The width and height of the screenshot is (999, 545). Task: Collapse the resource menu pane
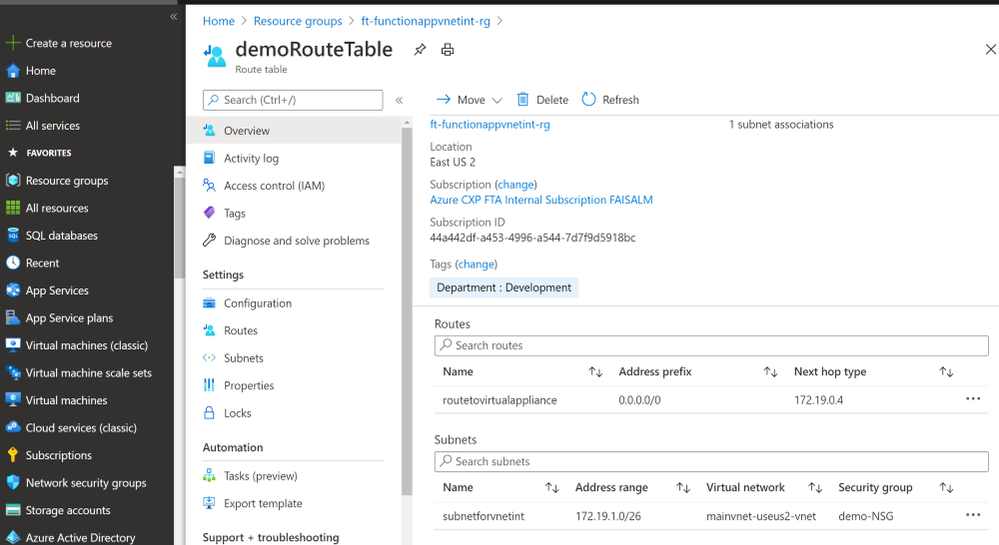[399, 100]
